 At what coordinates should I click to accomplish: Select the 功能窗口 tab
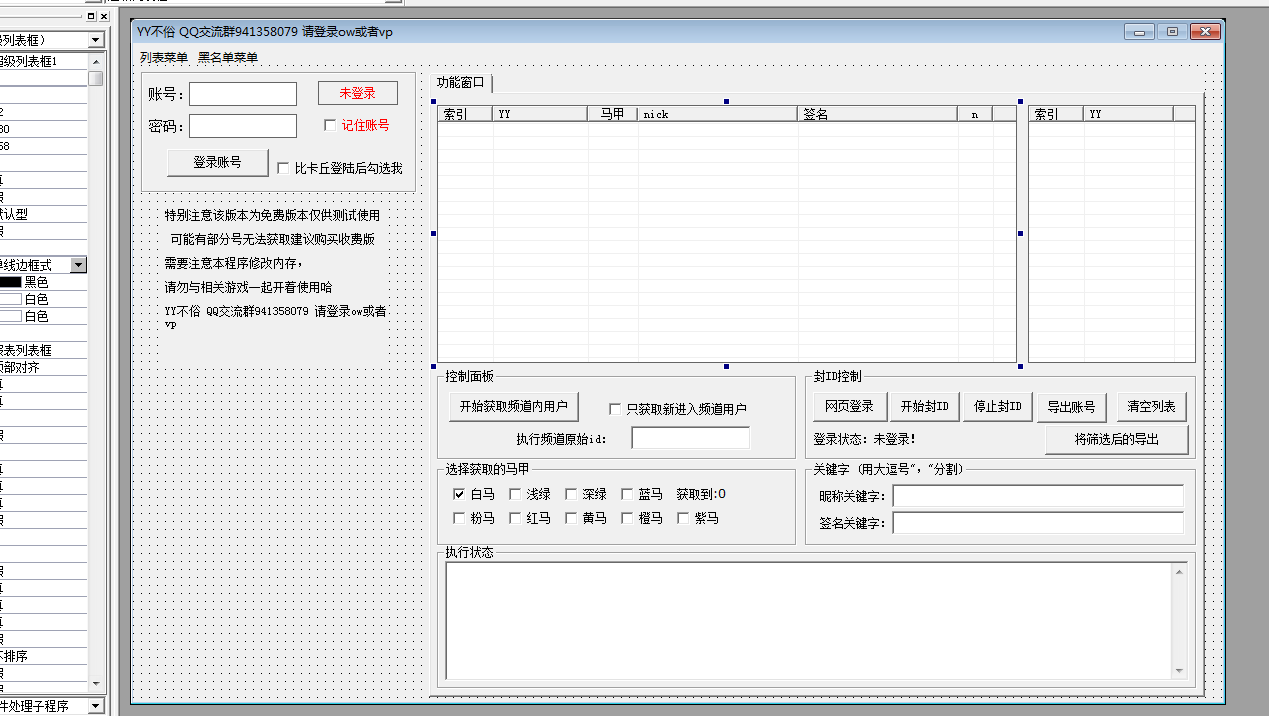460,82
